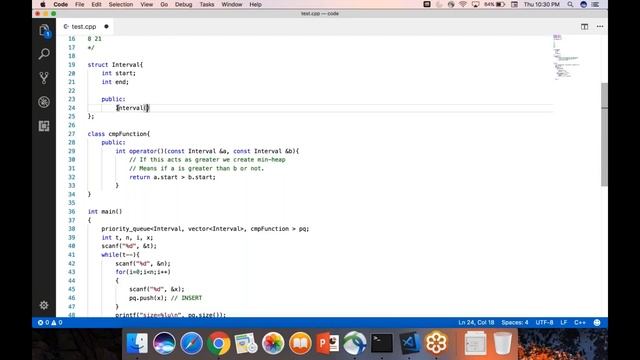
Task: Click 'int main()' on line 36
Action: pos(105,211)
